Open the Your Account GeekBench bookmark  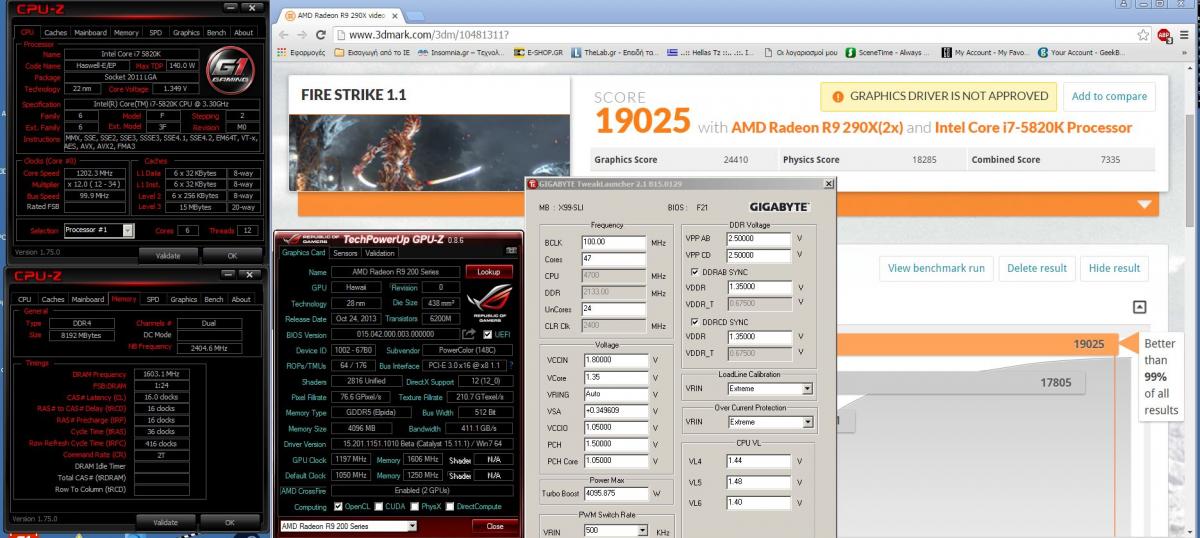[x=1079, y=53]
